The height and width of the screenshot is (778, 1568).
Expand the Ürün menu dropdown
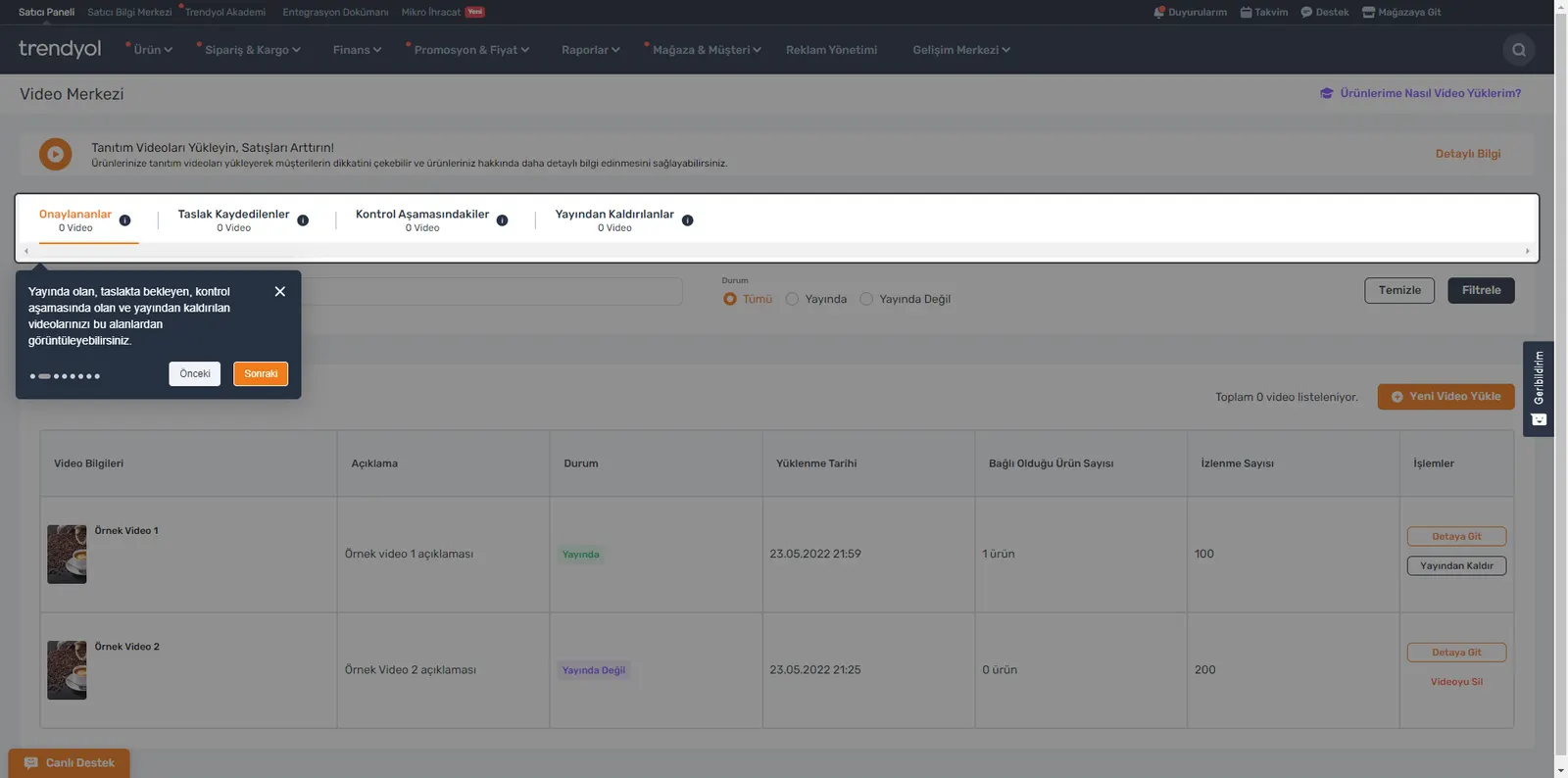[x=153, y=50]
